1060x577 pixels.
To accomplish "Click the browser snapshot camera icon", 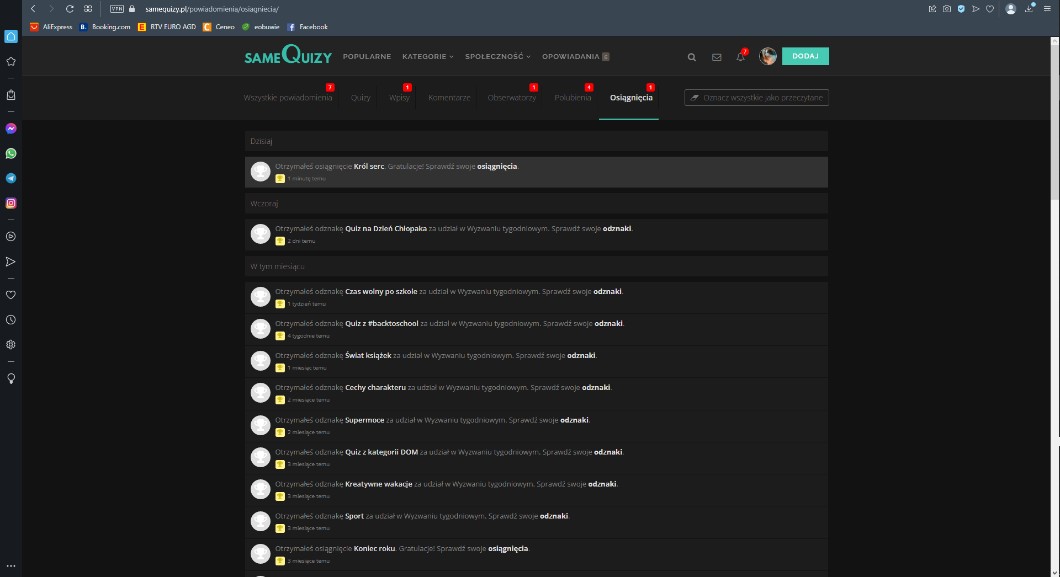I will pyautogui.click(x=947, y=8).
